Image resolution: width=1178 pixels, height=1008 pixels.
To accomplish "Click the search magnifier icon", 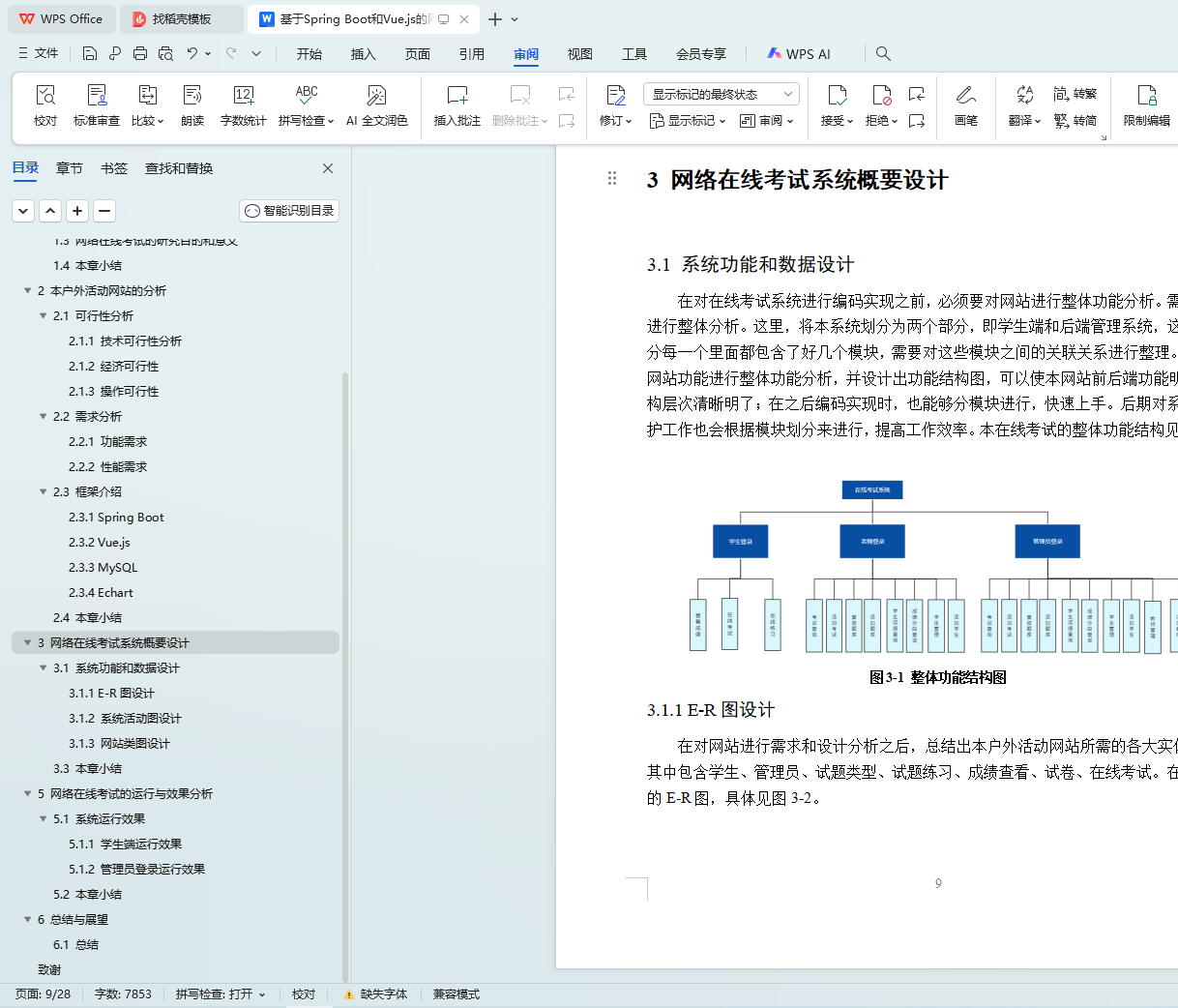I will (x=883, y=53).
